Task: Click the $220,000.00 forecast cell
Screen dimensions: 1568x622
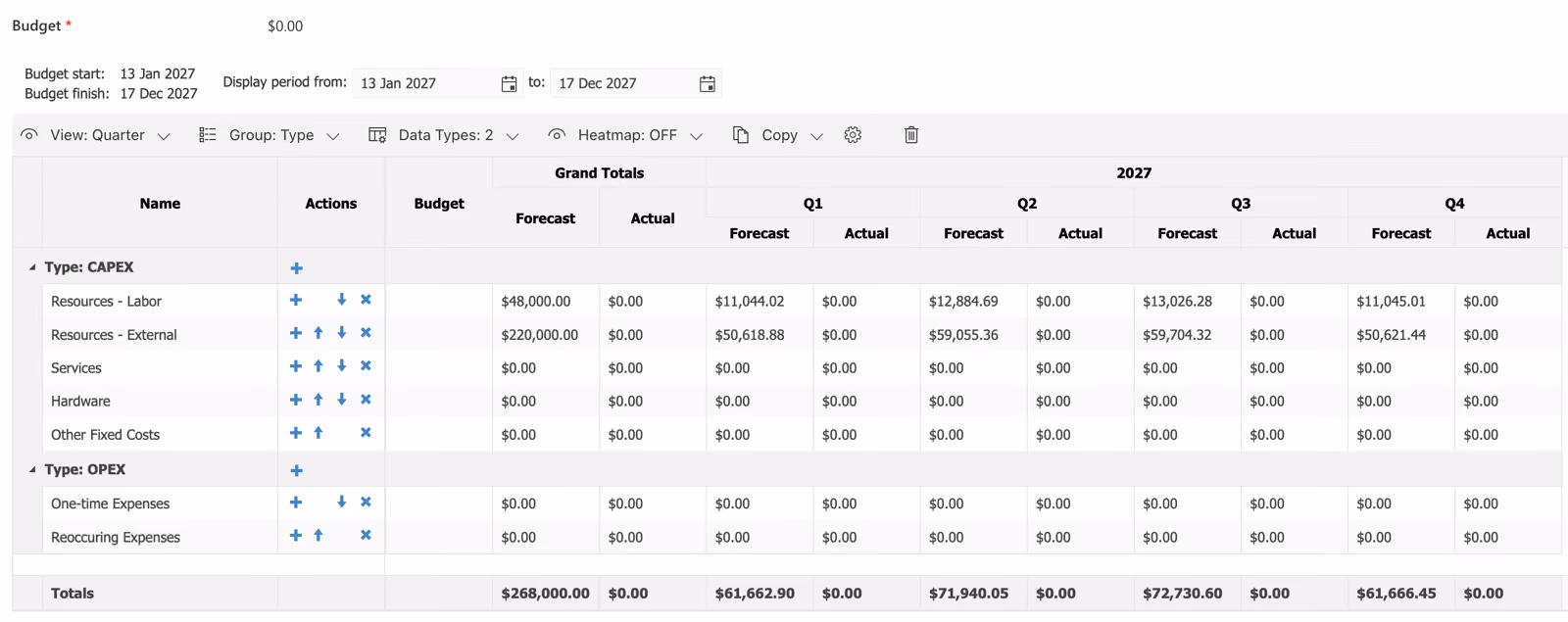Action: click(546, 335)
